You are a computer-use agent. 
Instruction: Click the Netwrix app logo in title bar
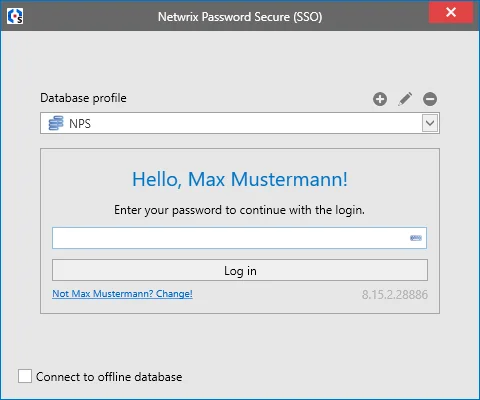(15, 16)
